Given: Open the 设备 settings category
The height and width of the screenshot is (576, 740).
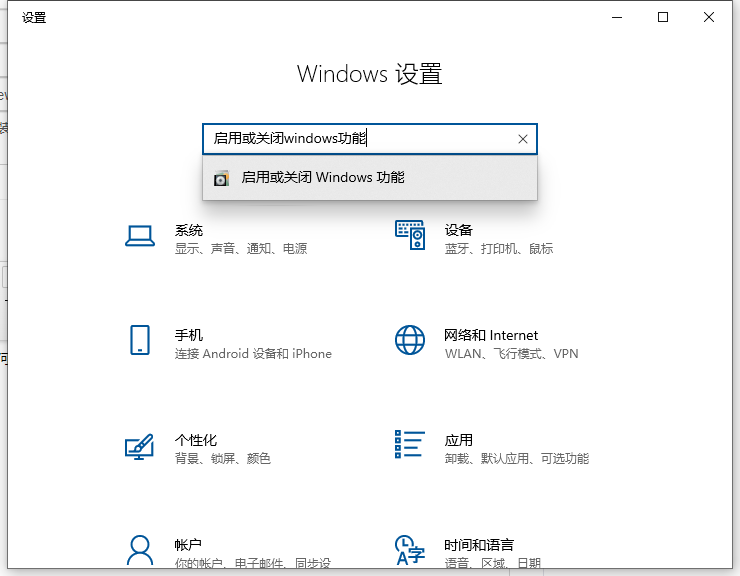Looking at the screenshot, I should pyautogui.click(x=459, y=229).
